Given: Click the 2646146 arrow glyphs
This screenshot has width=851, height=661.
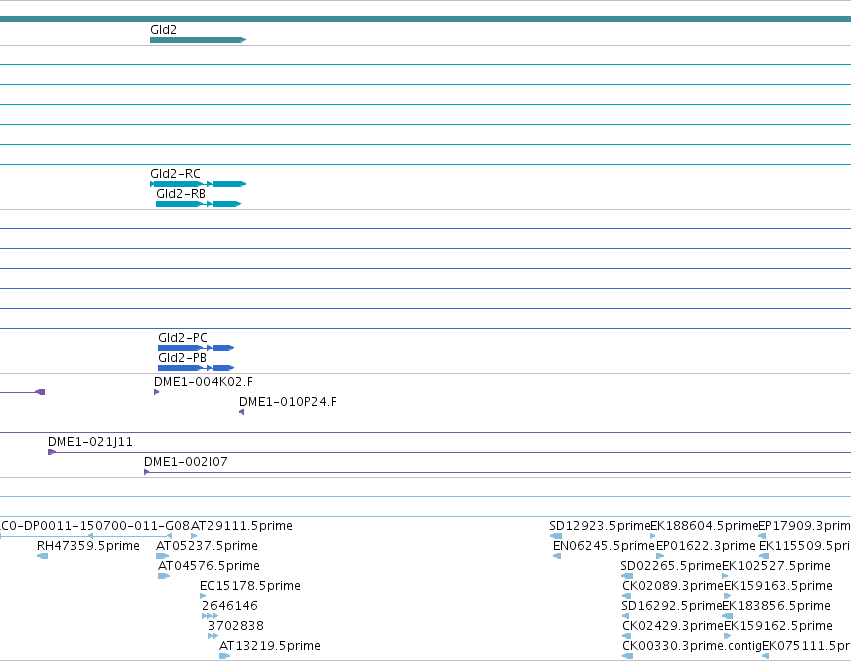Looking at the screenshot, I should click(x=210, y=616).
